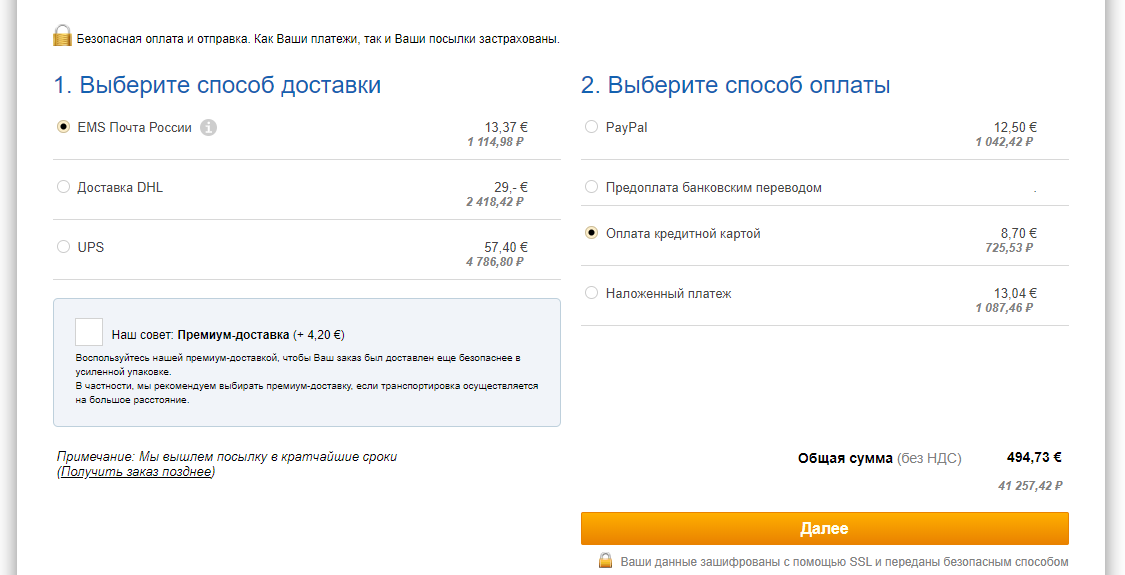Click the Оплата кредитной картой label
1125x575 pixels.
[x=683, y=233]
